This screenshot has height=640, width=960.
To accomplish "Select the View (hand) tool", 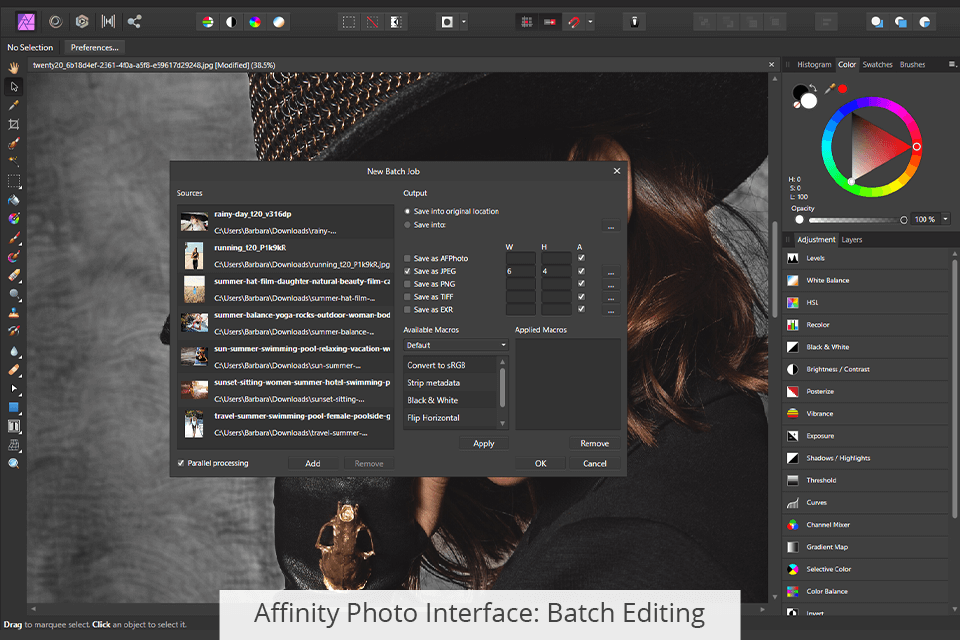I will 13,67.
